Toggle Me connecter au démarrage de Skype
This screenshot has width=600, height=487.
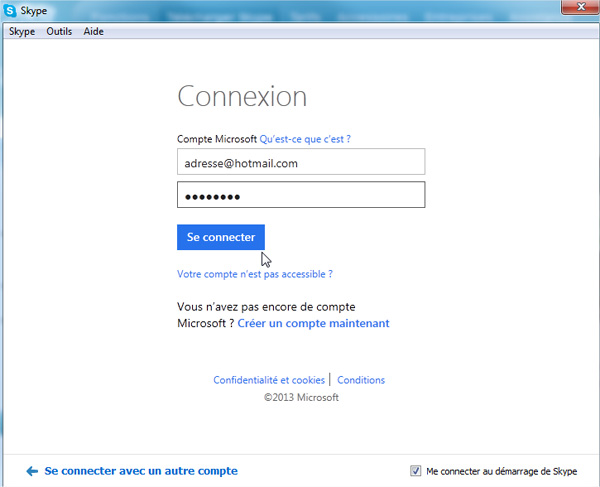tap(416, 471)
